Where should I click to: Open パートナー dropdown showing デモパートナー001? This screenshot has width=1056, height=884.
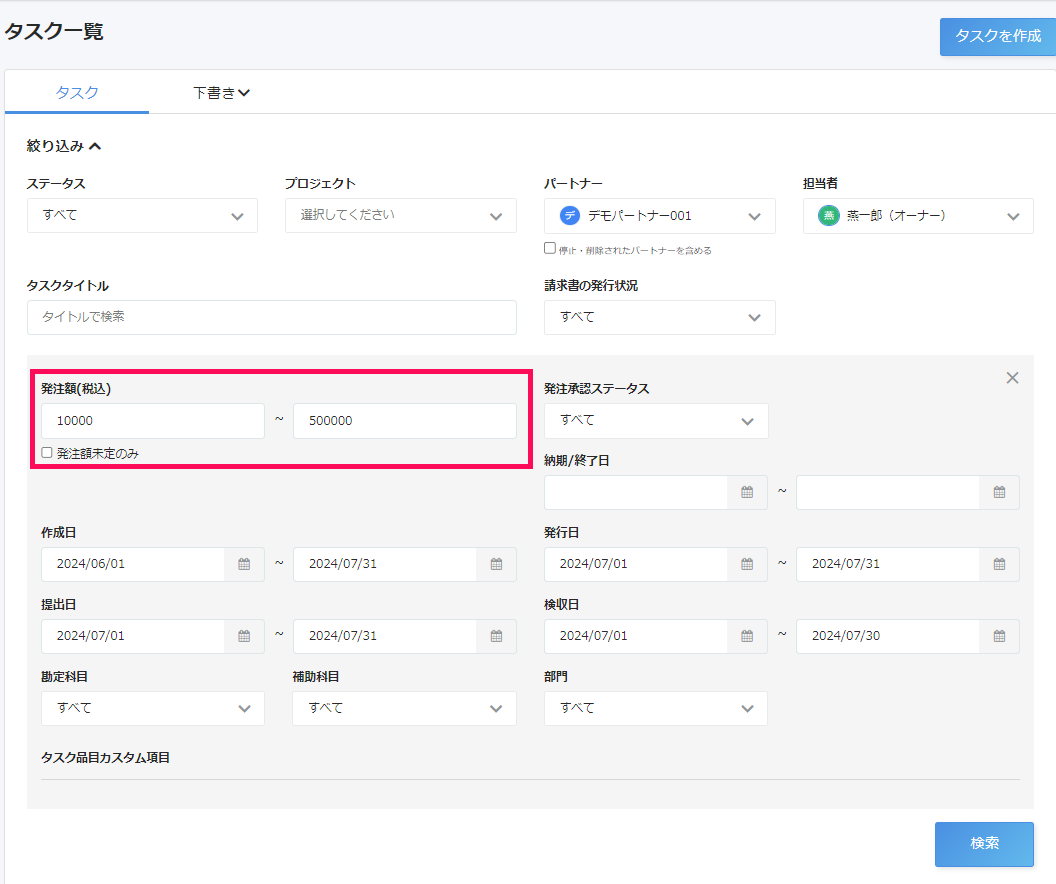(659, 215)
